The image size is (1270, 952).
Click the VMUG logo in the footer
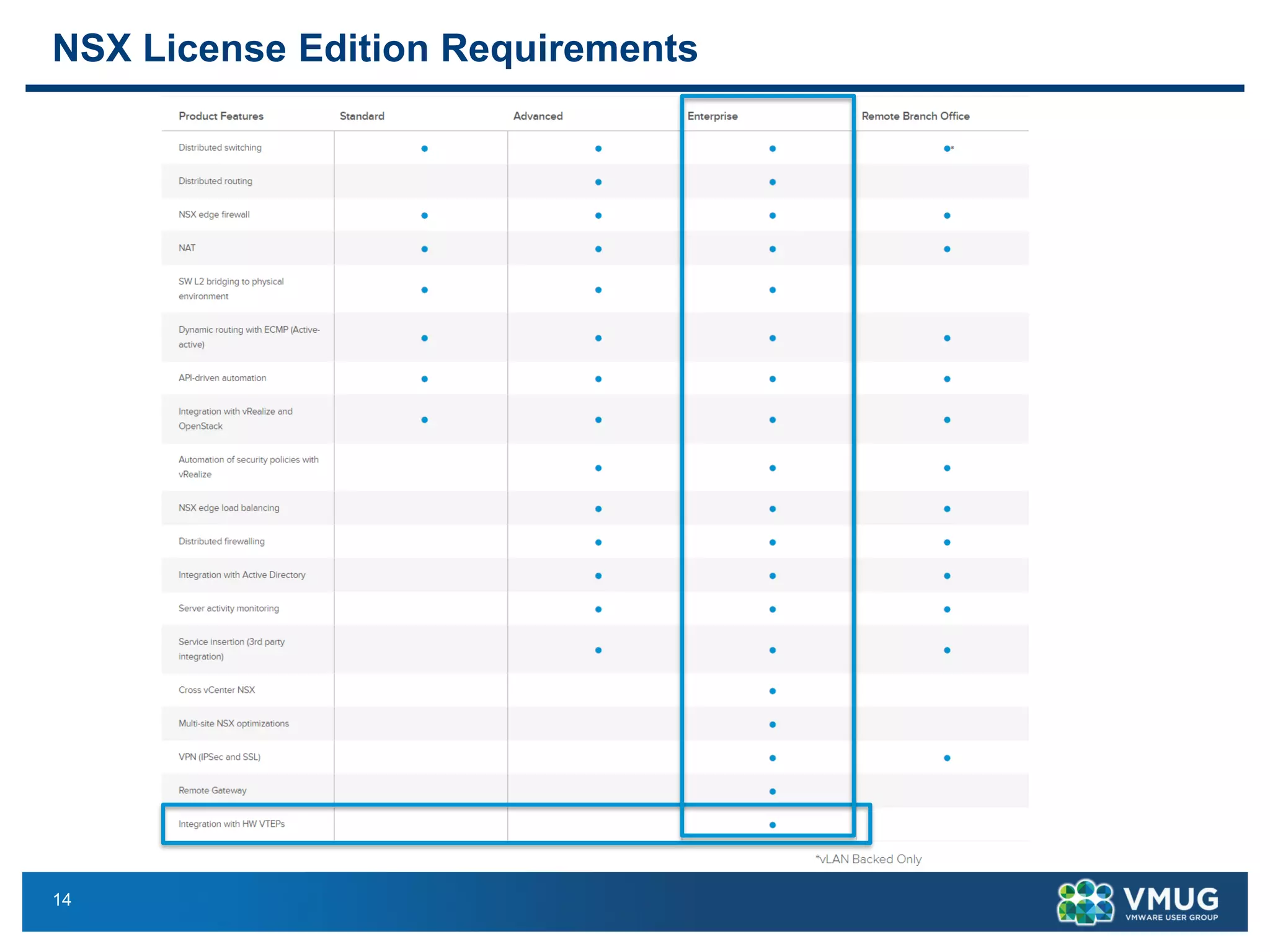click(x=1138, y=902)
